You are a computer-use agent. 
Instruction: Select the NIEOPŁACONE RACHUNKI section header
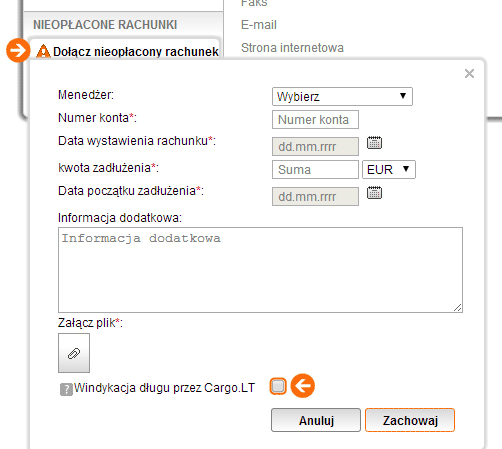point(105,25)
